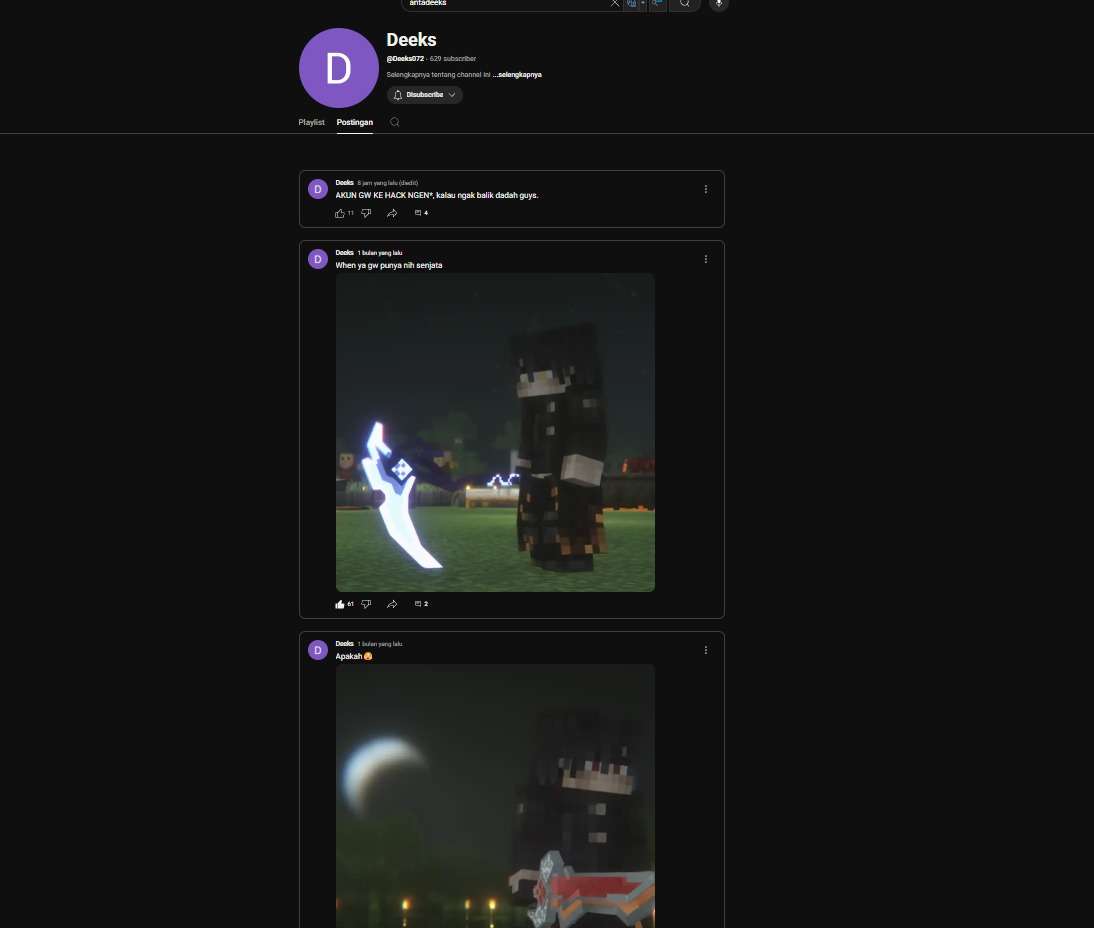Click the "629 subscriber" count text
1094x928 pixels.
point(453,59)
